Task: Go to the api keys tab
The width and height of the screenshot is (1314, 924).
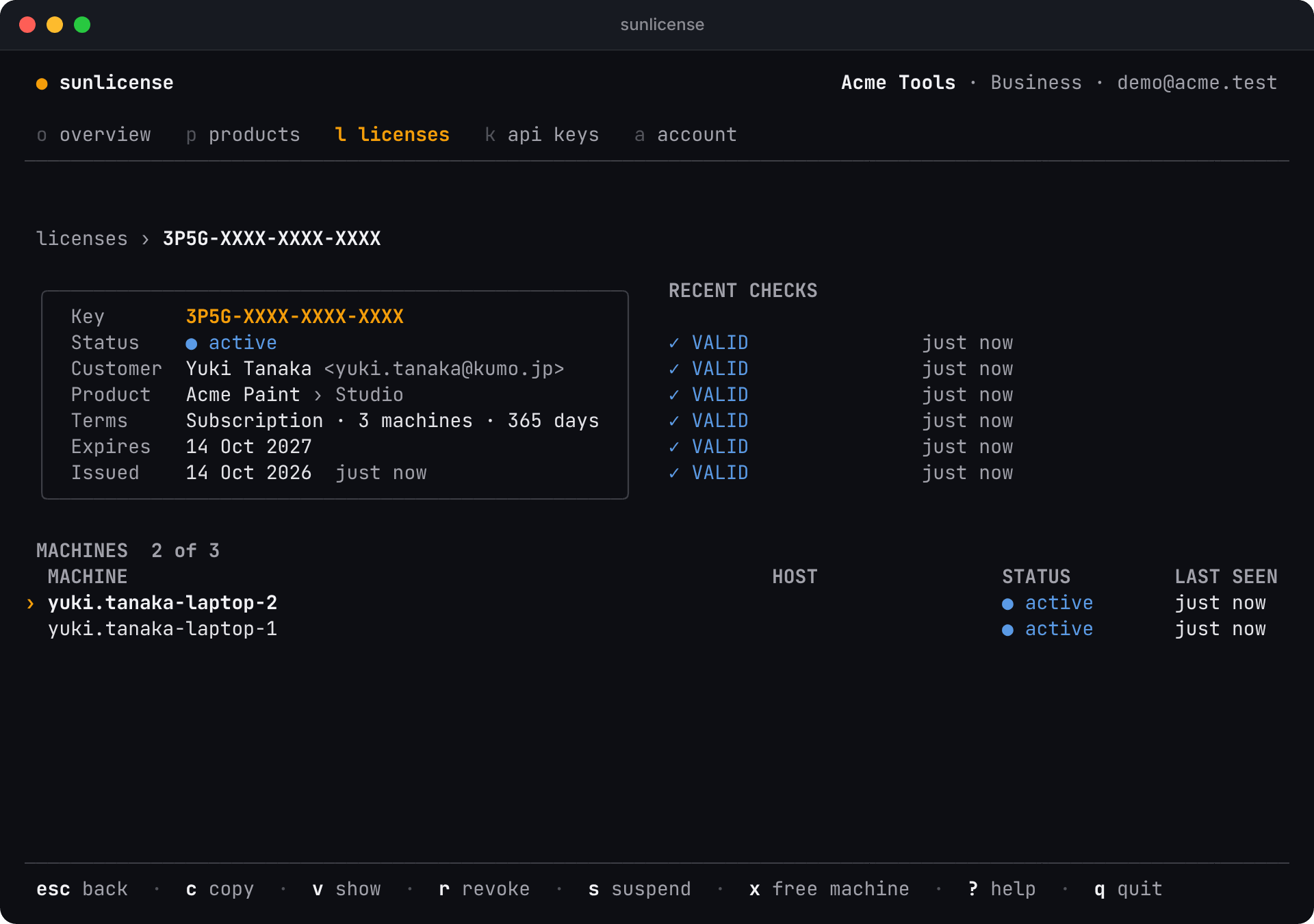Action: [x=542, y=135]
